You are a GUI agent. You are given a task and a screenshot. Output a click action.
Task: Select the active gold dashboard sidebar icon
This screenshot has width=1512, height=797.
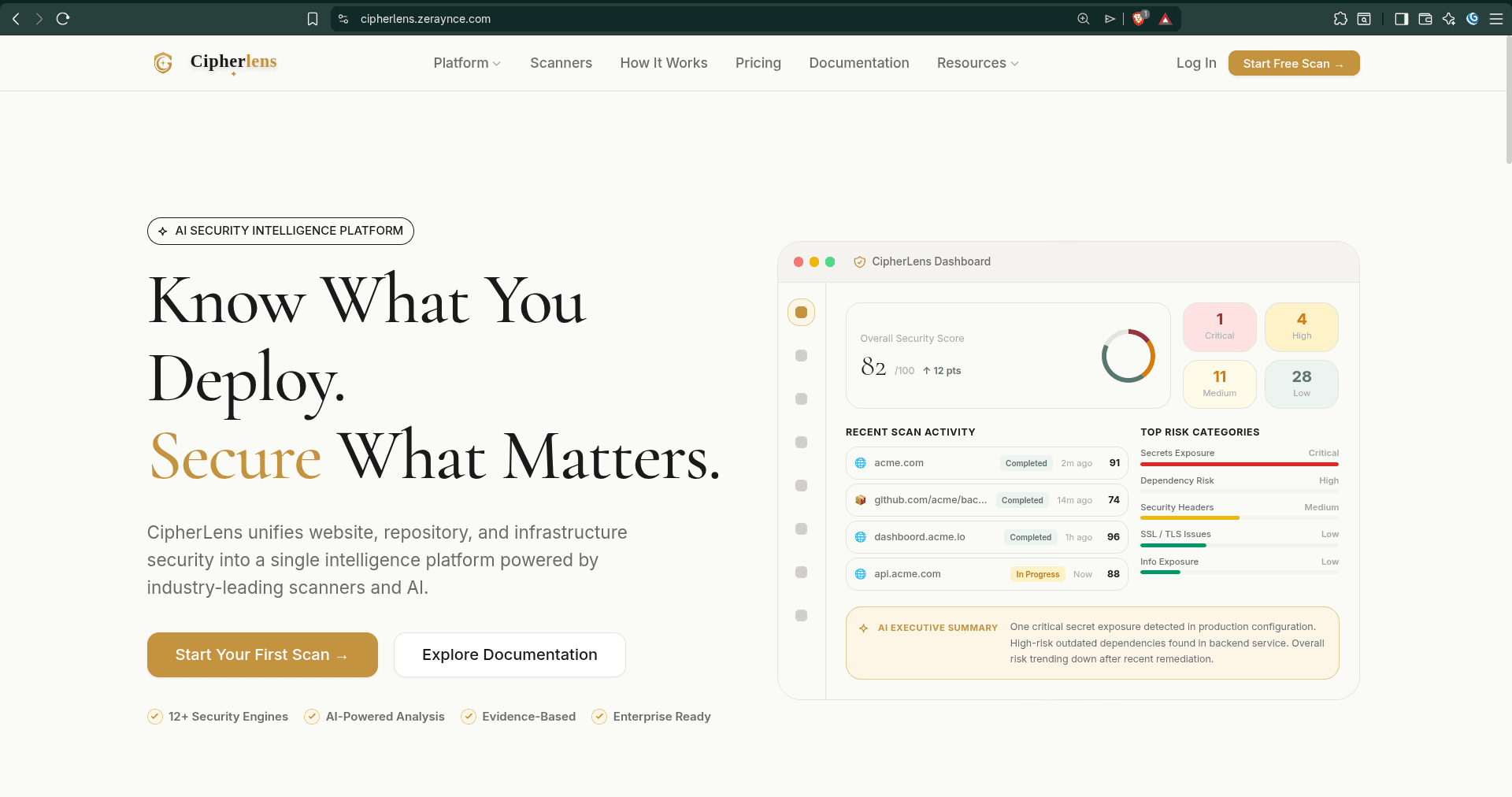pyautogui.click(x=801, y=313)
